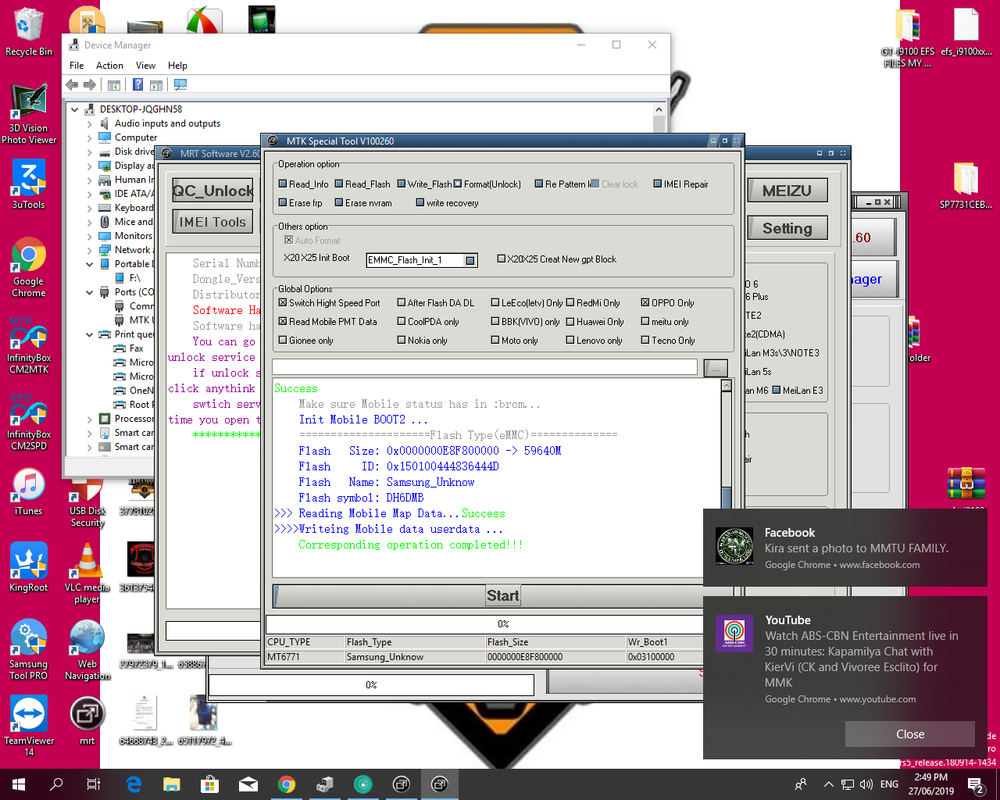Image resolution: width=1000 pixels, height=800 pixels.
Task: Enable Erase frp checkbox
Action: click(x=283, y=202)
